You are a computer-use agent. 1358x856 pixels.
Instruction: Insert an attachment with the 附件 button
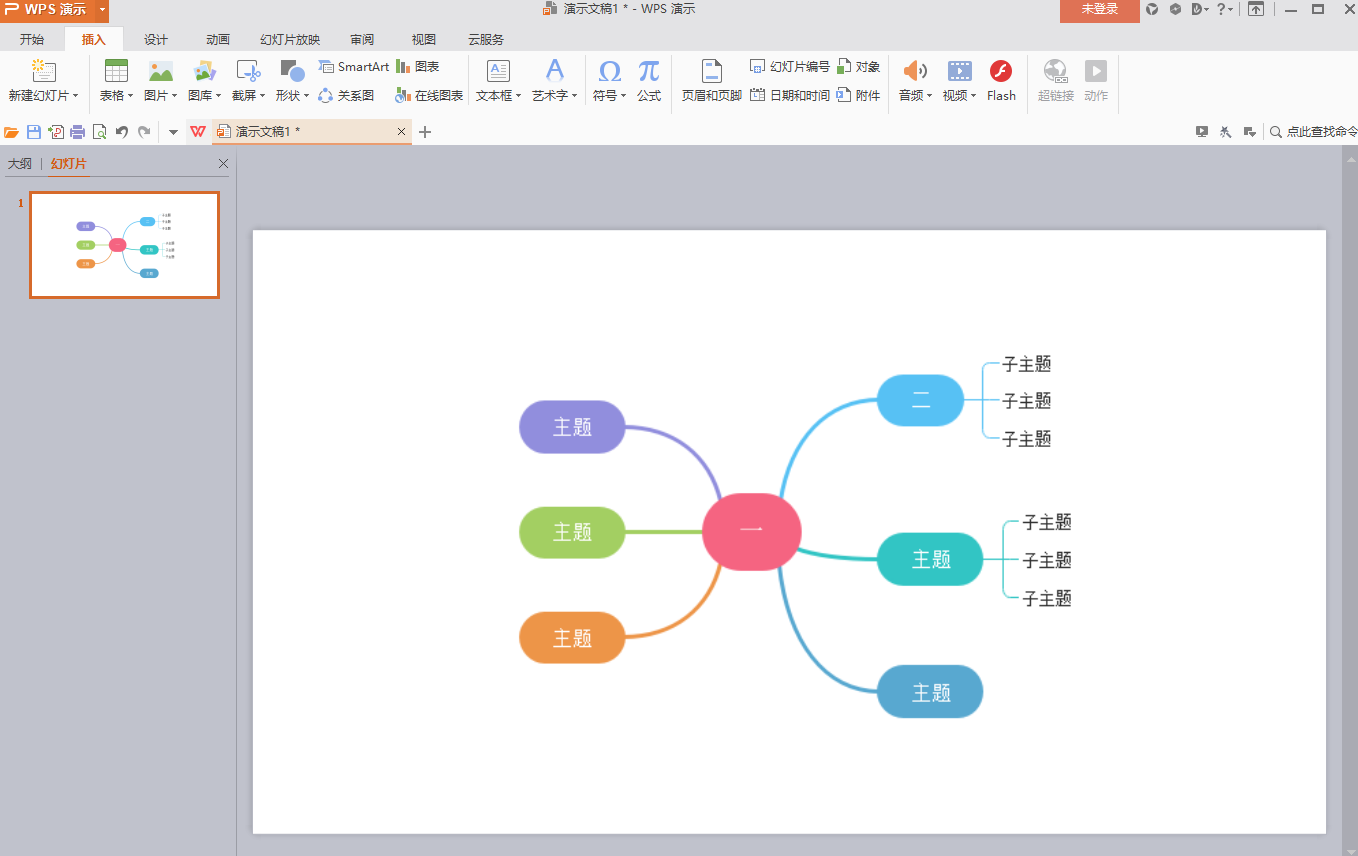click(x=859, y=96)
